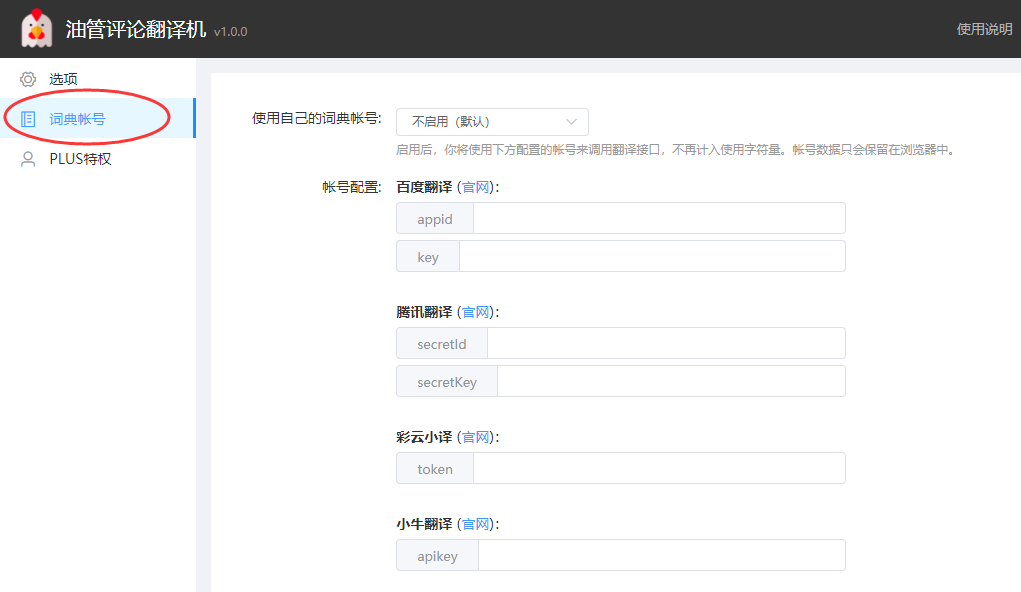Open 腾讯翻译 官网 link
This screenshot has width=1021, height=592.
pos(475,313)
